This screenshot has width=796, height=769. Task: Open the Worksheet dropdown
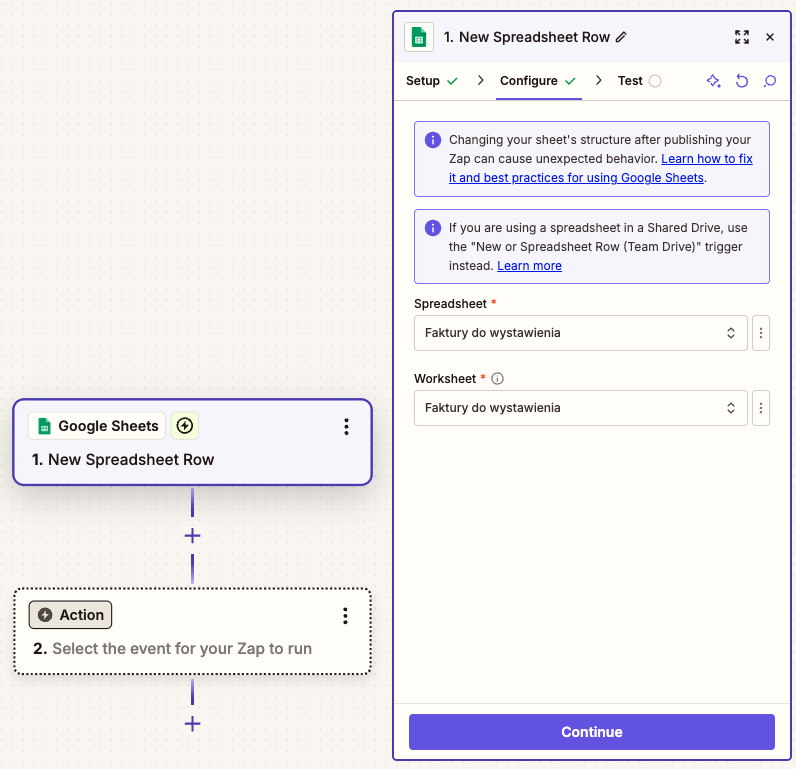click(581, 408)
